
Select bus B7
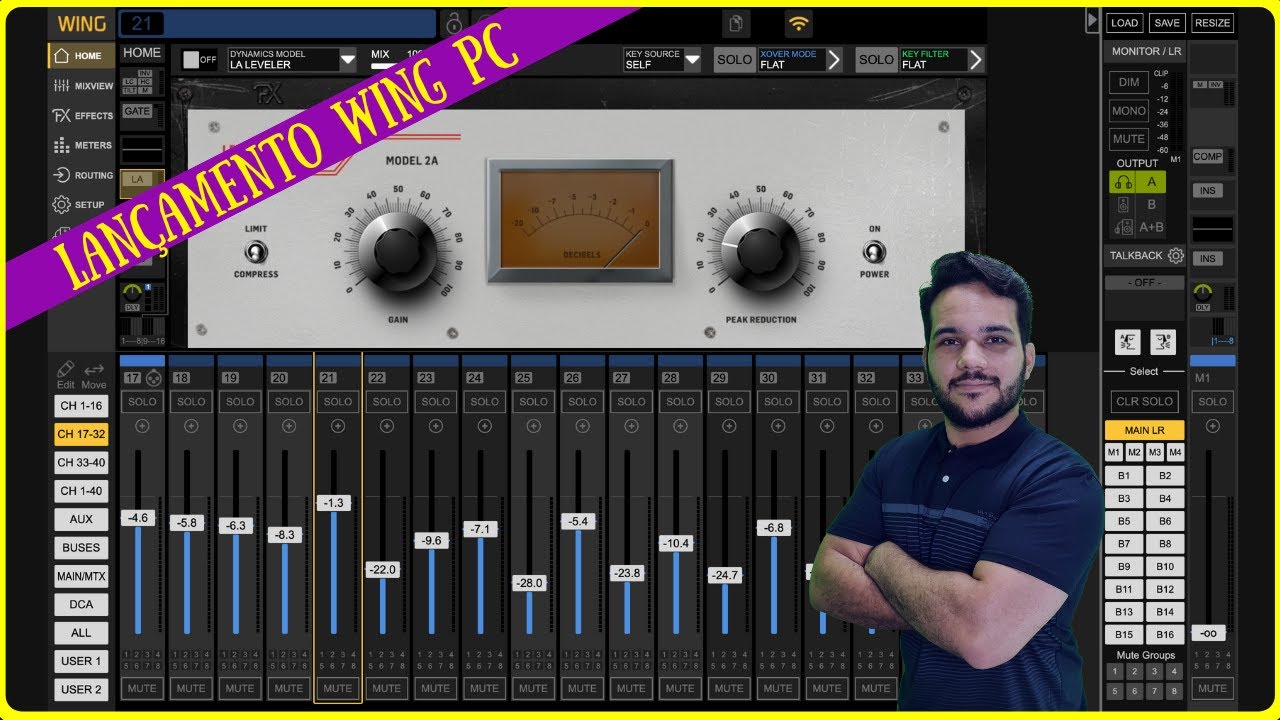coord(1124,544)
